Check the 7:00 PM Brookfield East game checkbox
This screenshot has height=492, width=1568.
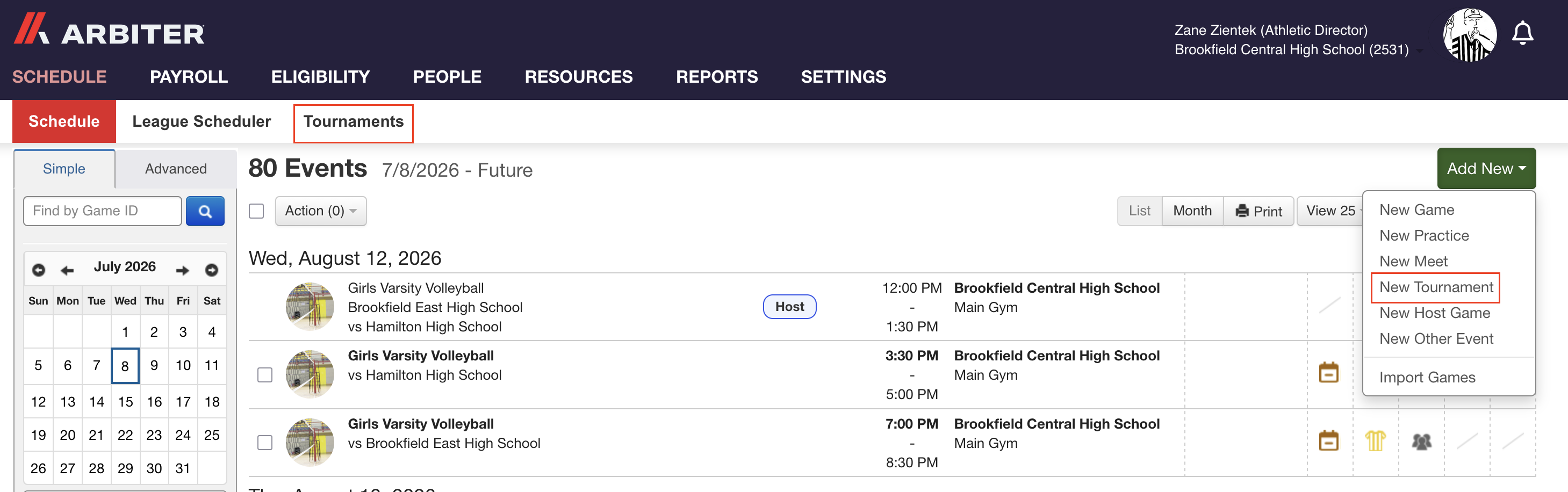(x=265, y=442)
